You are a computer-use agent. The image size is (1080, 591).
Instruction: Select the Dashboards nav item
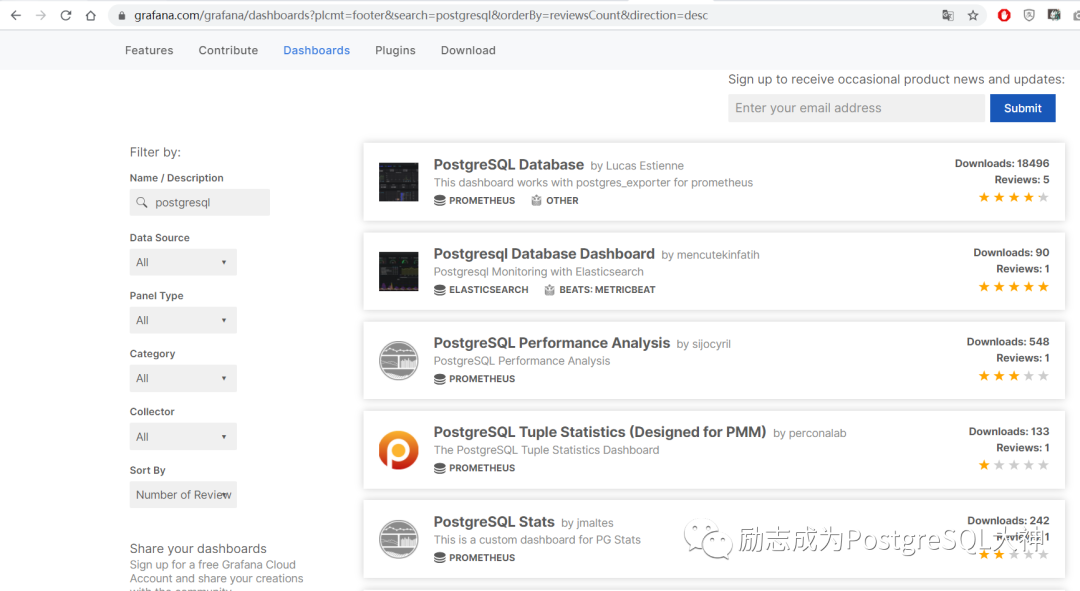(317, 50)
